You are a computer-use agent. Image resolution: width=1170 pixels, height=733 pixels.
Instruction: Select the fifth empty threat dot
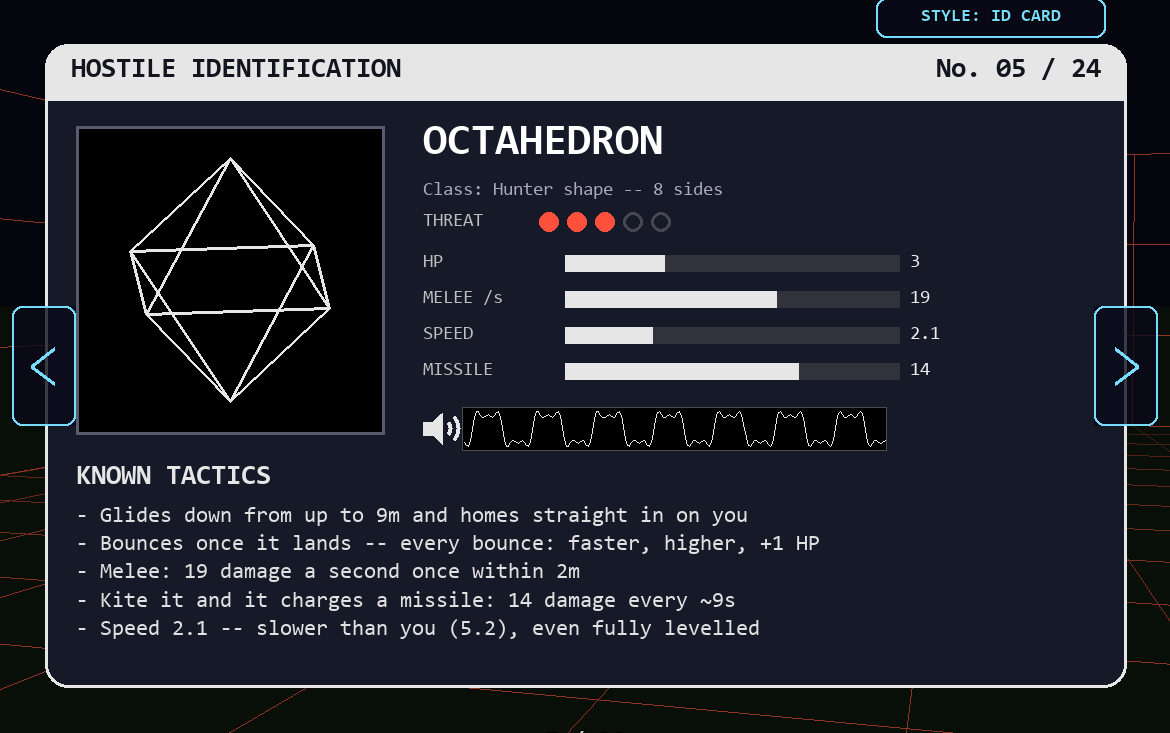tap(661, 222)
